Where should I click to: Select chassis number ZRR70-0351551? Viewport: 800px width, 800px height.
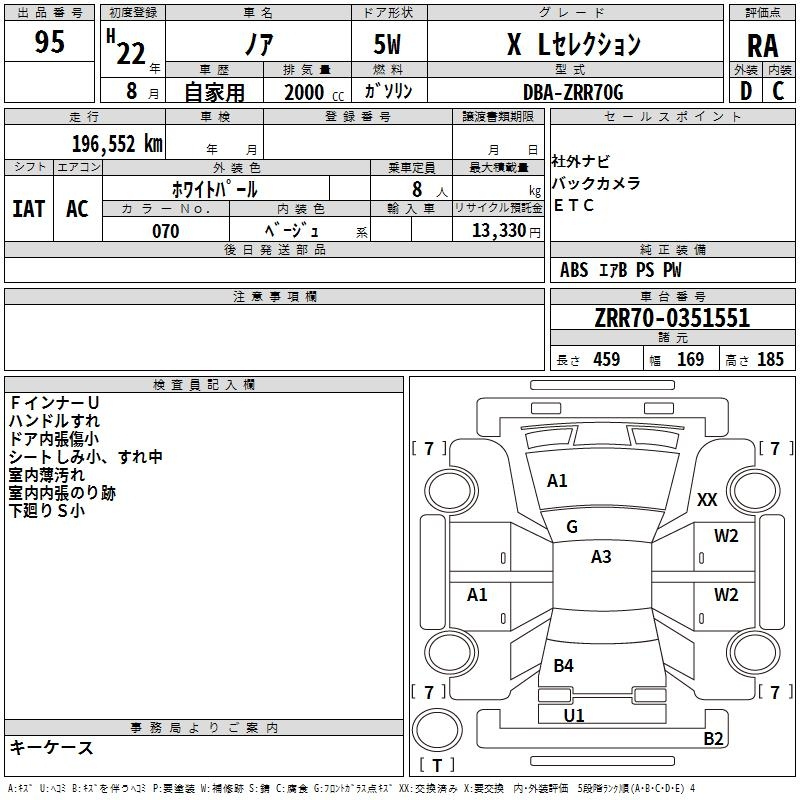[672, 318]
